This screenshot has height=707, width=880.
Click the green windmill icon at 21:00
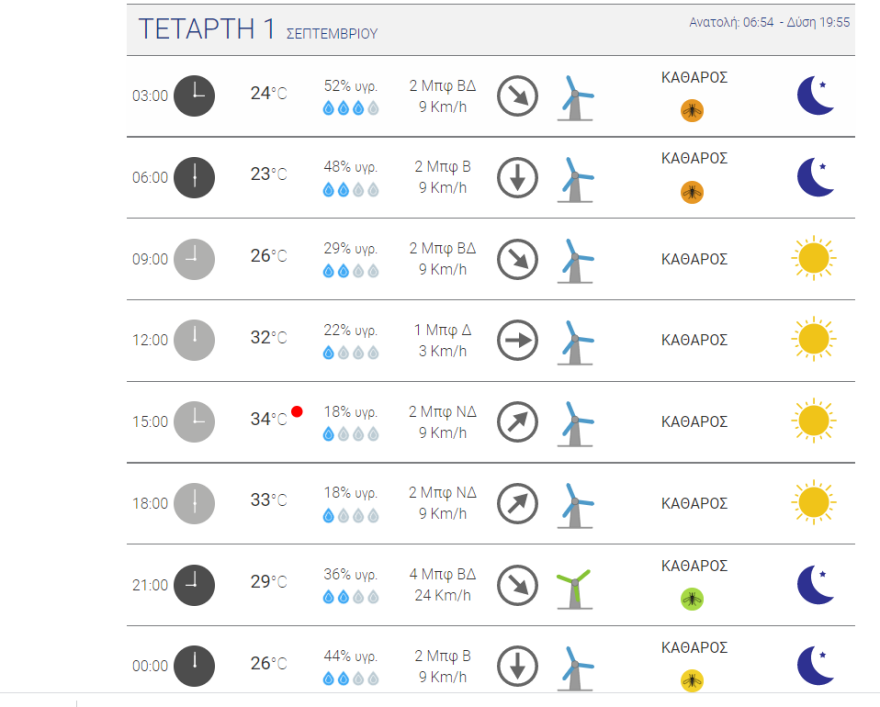(x=574, y=586)
